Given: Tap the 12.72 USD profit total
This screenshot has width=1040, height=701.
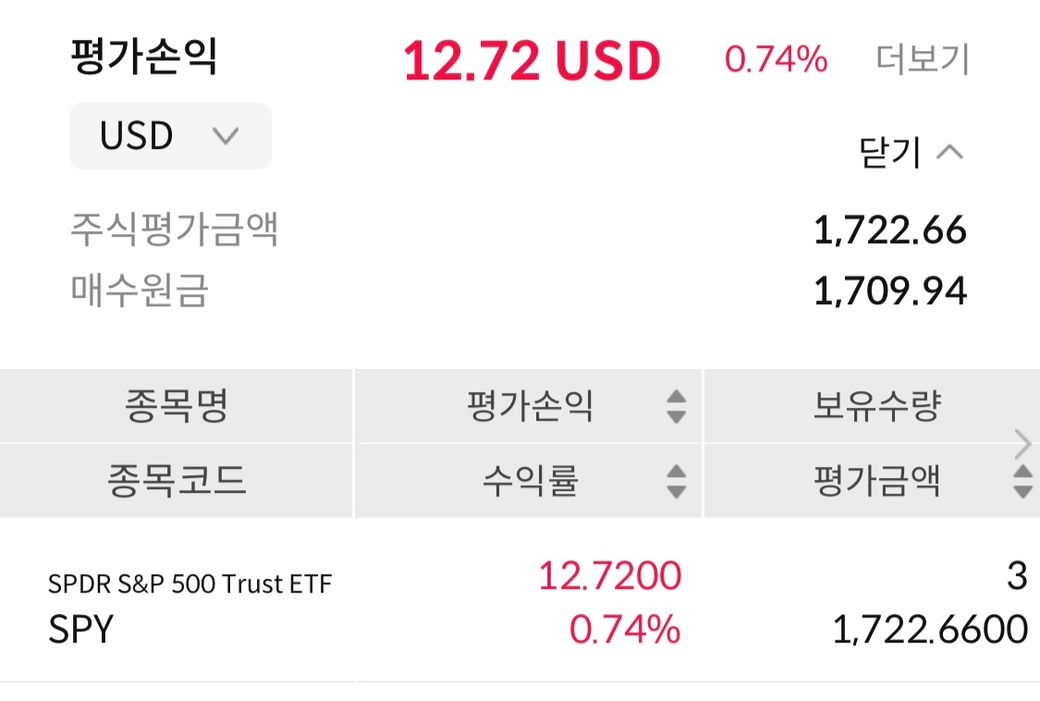Looking at the screenshot, I should 531,62.
